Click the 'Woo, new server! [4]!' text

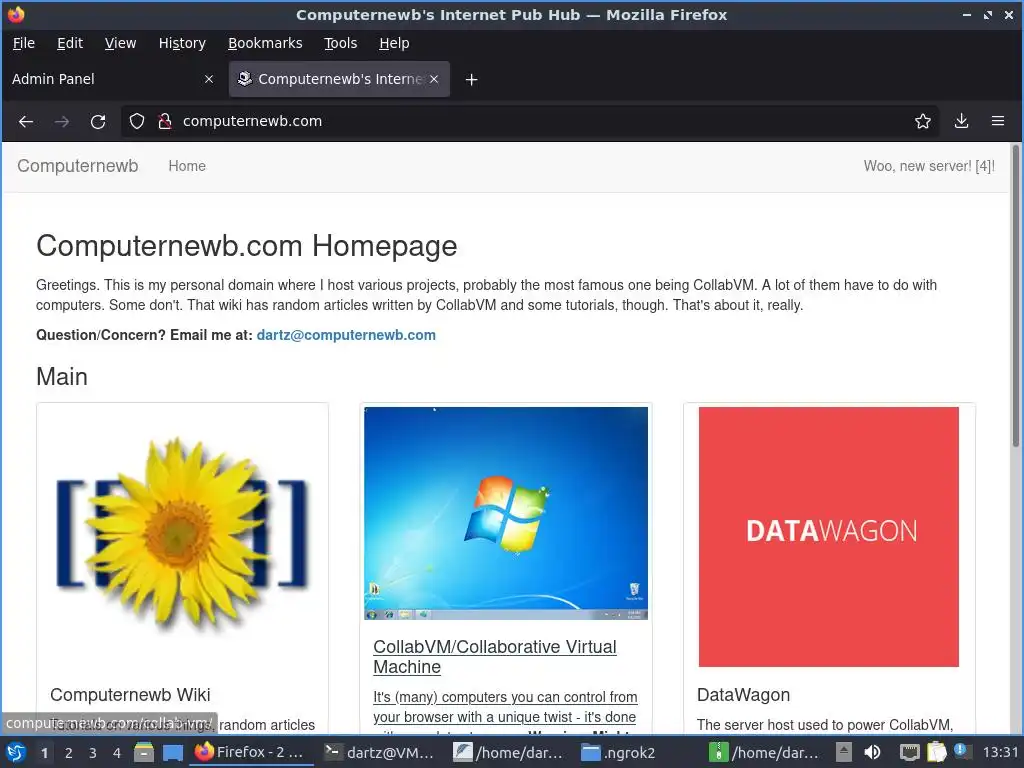[929, 166]
